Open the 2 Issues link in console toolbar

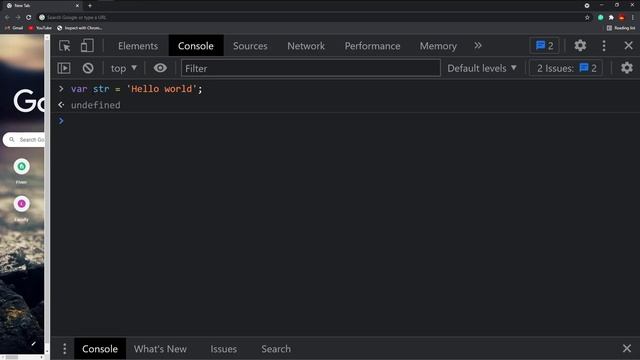pyautogui.click(x=566, y=68)
